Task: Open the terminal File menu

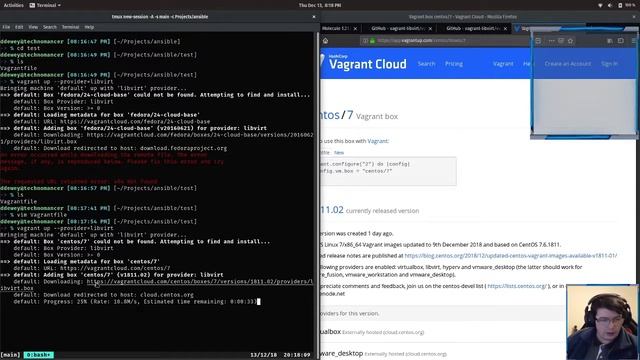Action: tap(6, 27)
